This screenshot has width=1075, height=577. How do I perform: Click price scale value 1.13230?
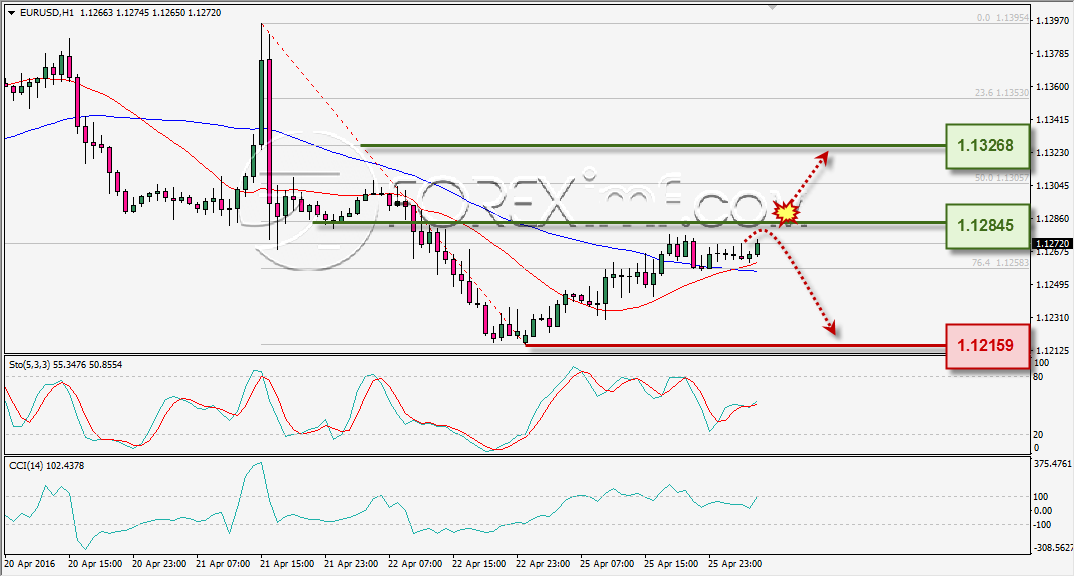pos(1052,152)
